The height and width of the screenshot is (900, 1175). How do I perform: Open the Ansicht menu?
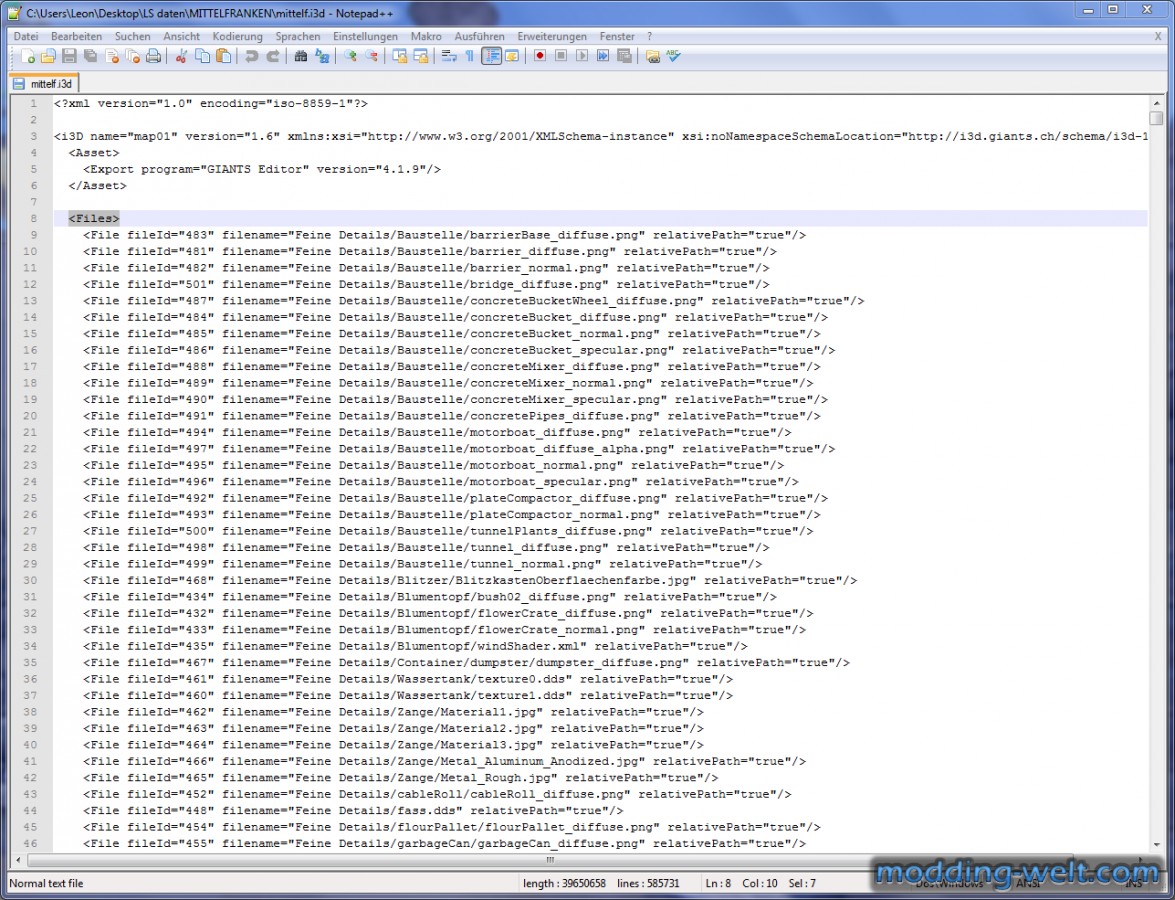point(181,36)
